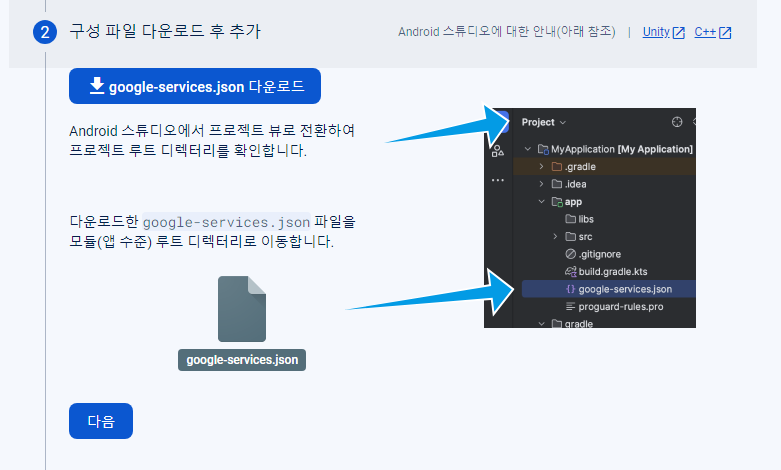Expand the .gradle folder chevron
Screen dimensions: 781x470
[541, 166]
